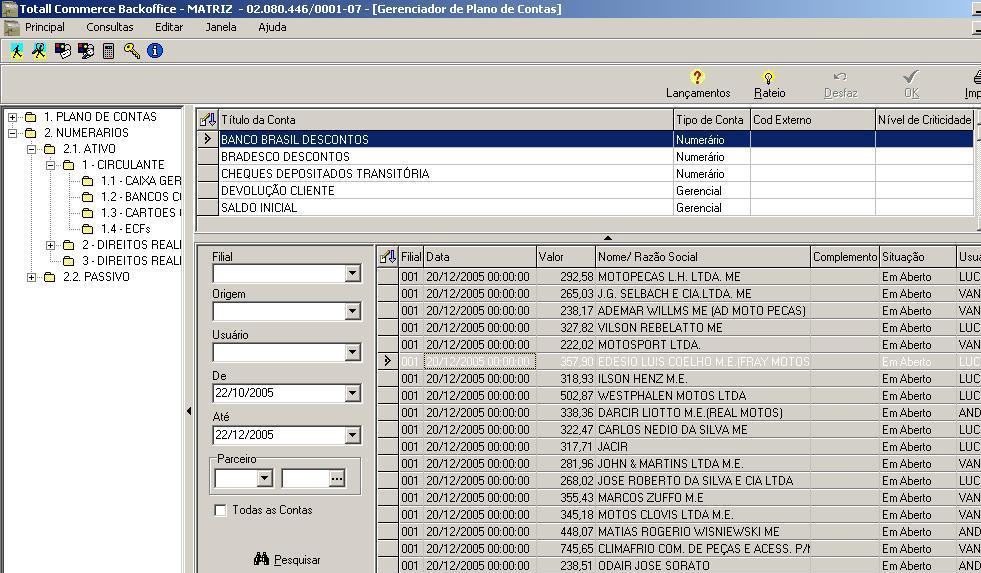Open the Editar menu

coord(169,28)
